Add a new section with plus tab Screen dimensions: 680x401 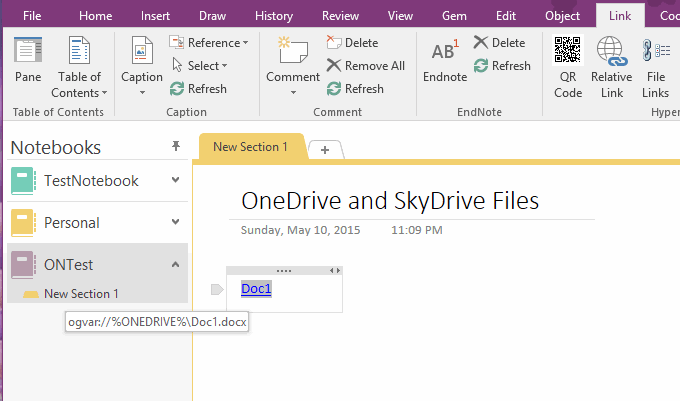325,150
